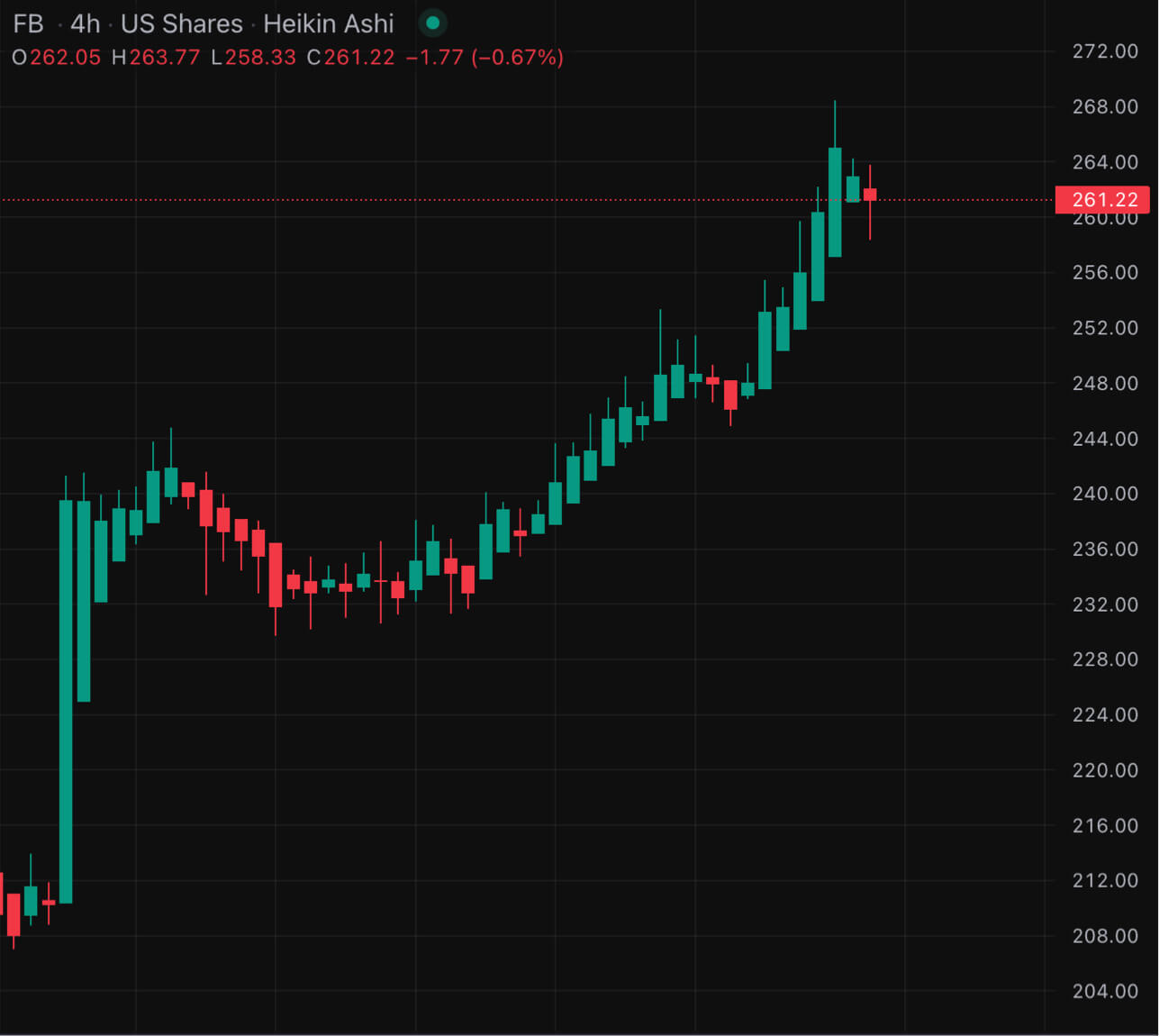1159x1036 pixels.
Task: Click the 264.00 price axis label
Action: [x=1105, y=162]
